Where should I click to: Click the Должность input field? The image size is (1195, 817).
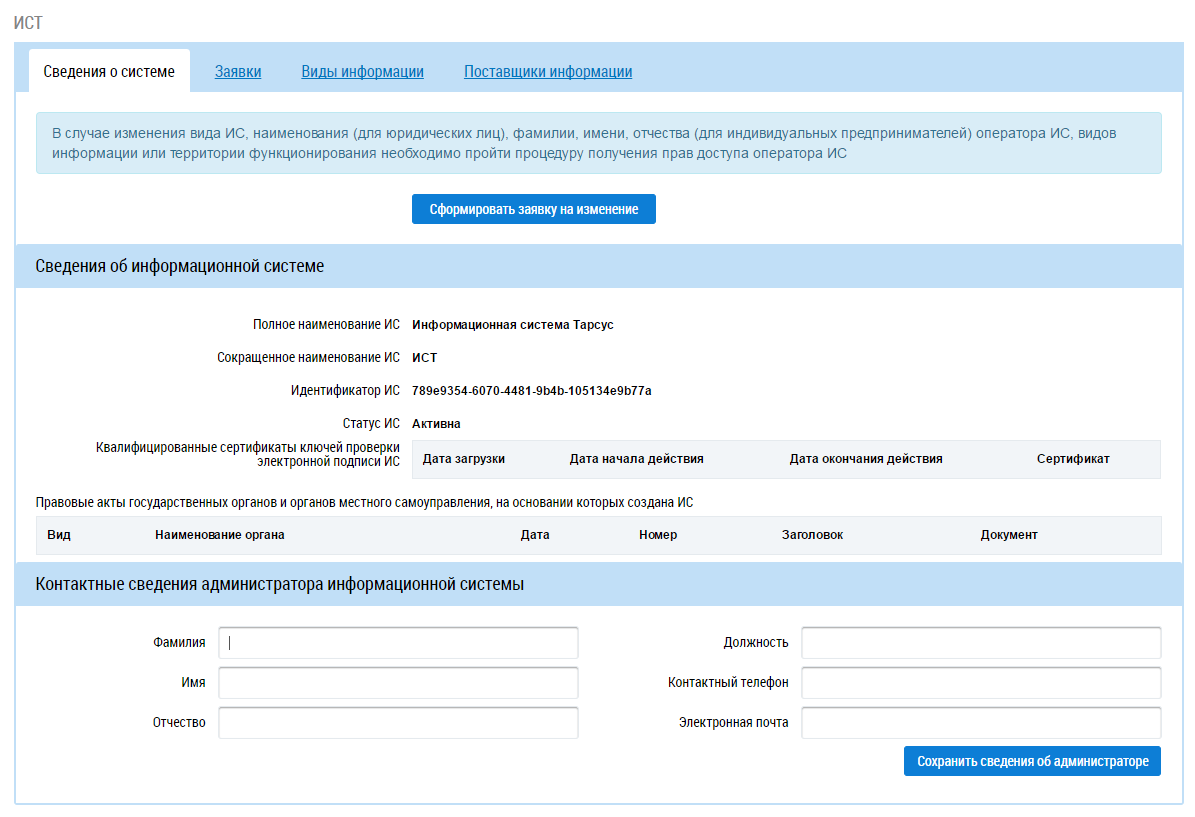981,643
